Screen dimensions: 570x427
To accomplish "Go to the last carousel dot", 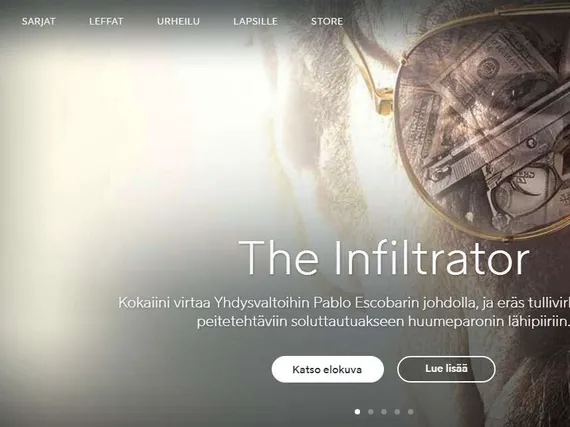I will 410,412.
